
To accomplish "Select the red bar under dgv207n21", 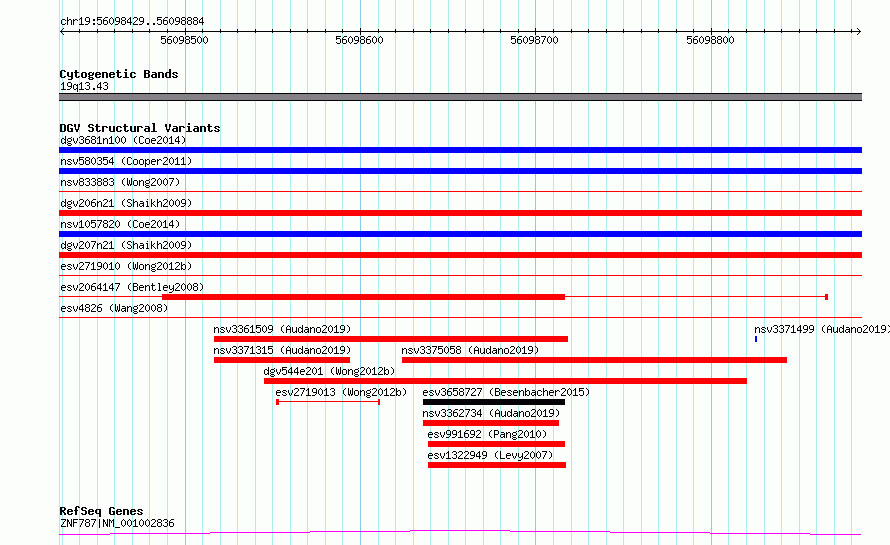I will pyautogui.click(x=460, y=255).
